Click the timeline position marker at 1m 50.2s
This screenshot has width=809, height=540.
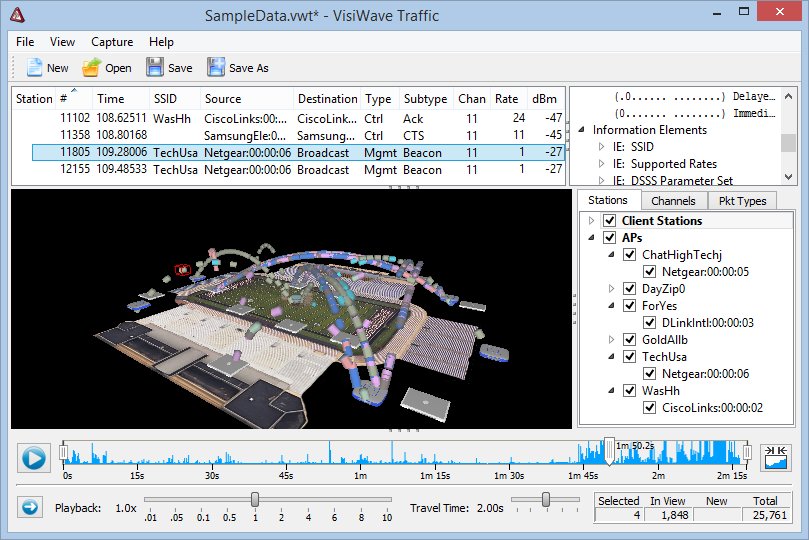point(609,451)
